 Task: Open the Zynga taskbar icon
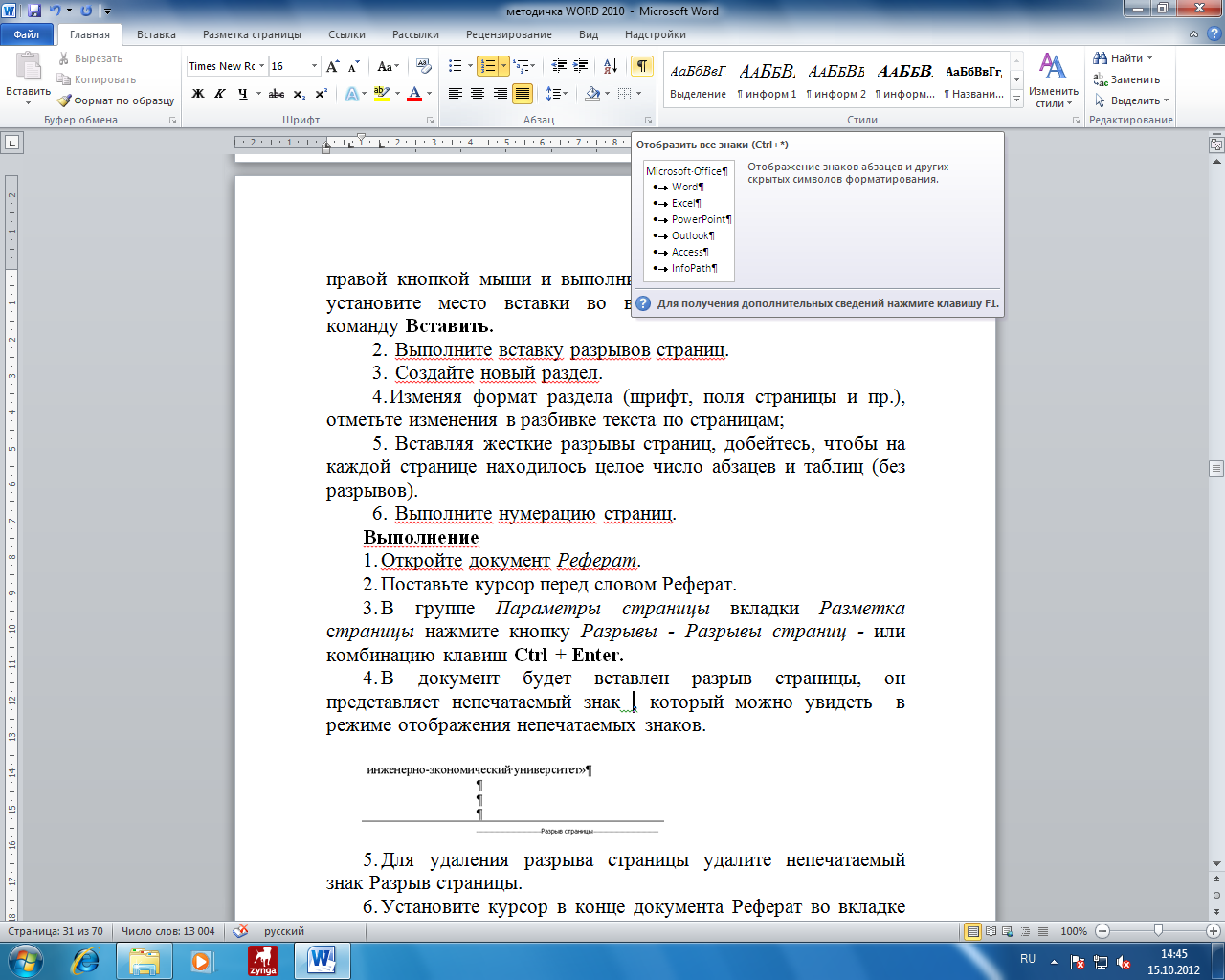[x=262, y=960]
